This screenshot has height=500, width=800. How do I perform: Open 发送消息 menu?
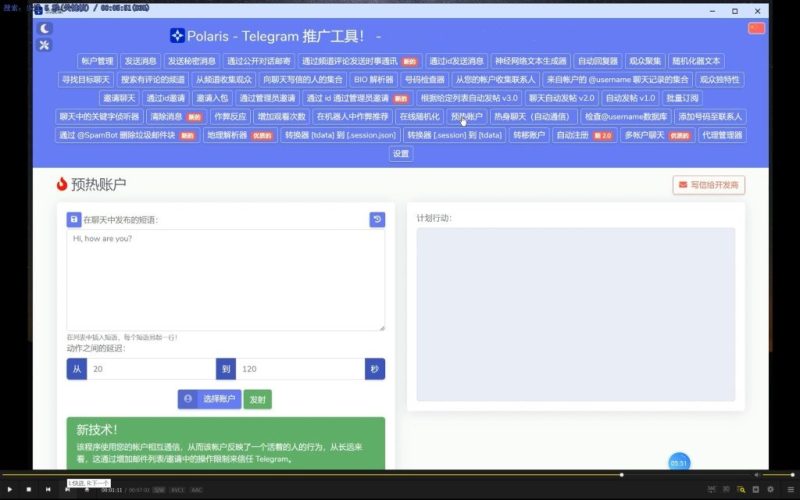tap(140, 61)
